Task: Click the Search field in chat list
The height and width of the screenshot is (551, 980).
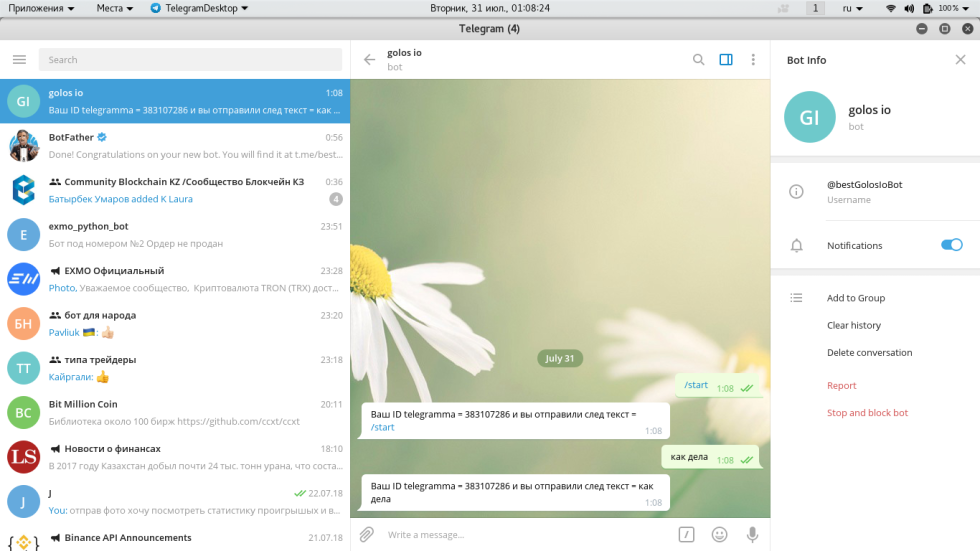Action: coord(190,59)
